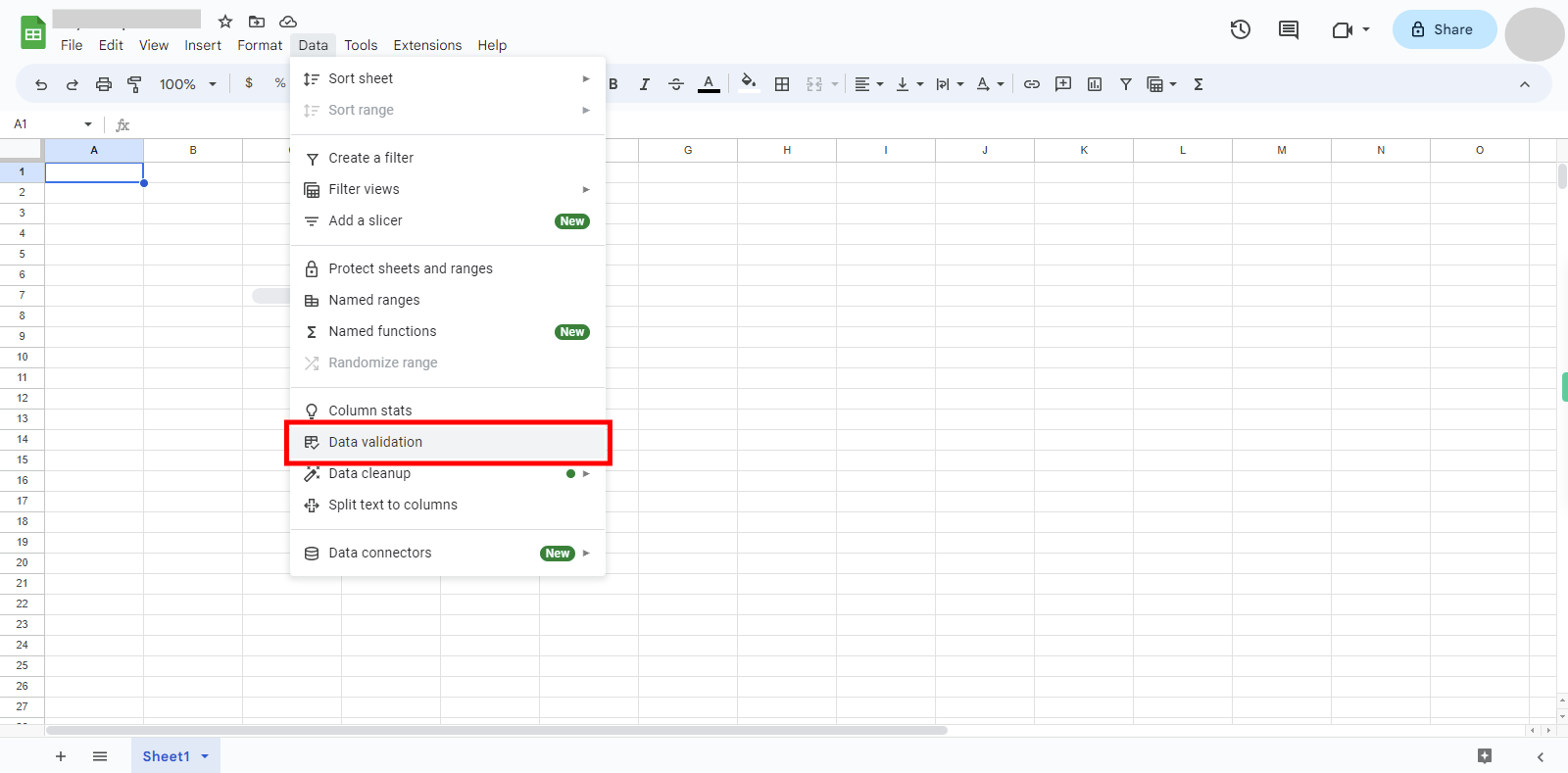Open the horizontal align dropdown
Screen dimensions: 1568x773
click(869, 84)
